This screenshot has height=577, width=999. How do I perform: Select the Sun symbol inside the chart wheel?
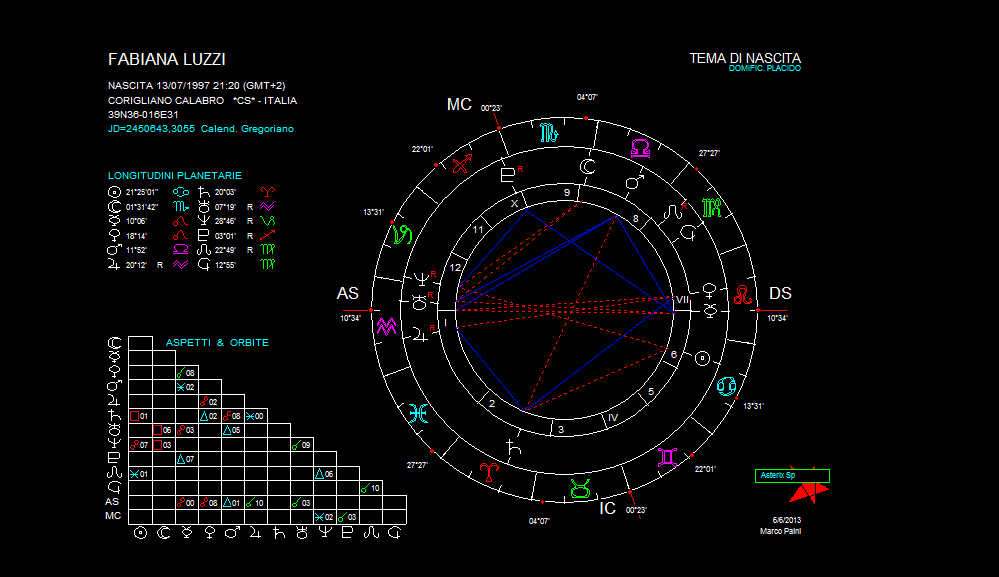click(703, 357)
